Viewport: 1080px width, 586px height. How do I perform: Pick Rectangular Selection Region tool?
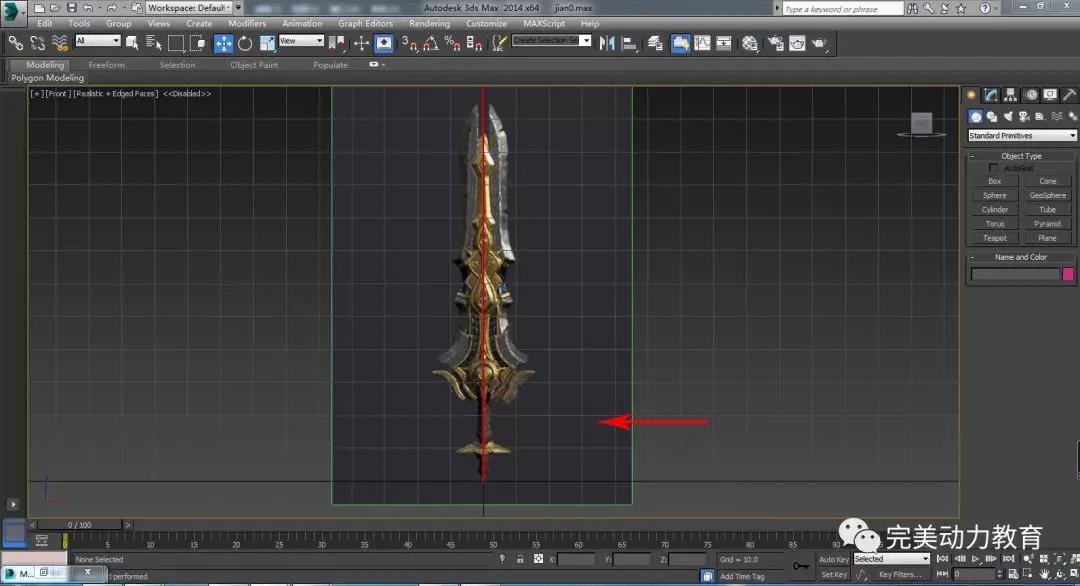(176, 43)
